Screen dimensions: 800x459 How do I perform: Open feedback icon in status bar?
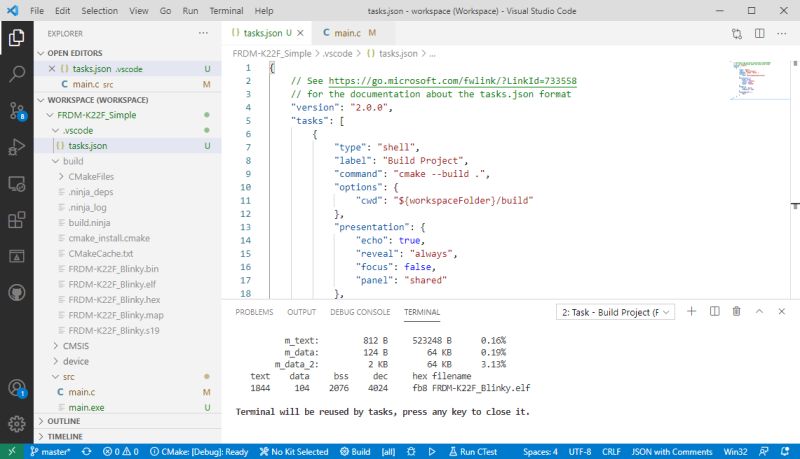pos(764,451)
